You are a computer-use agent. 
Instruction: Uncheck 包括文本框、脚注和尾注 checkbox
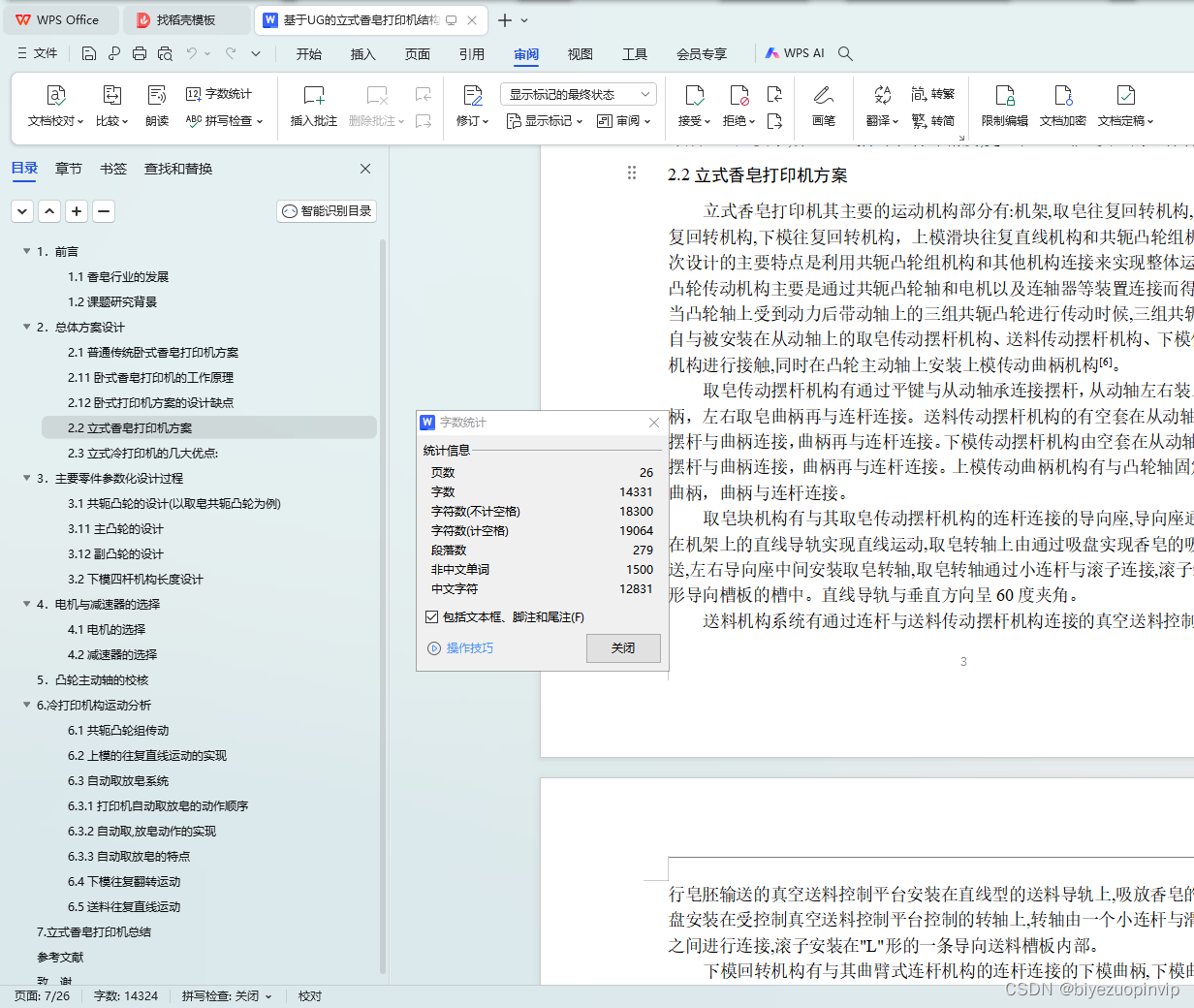pos(432,616)
